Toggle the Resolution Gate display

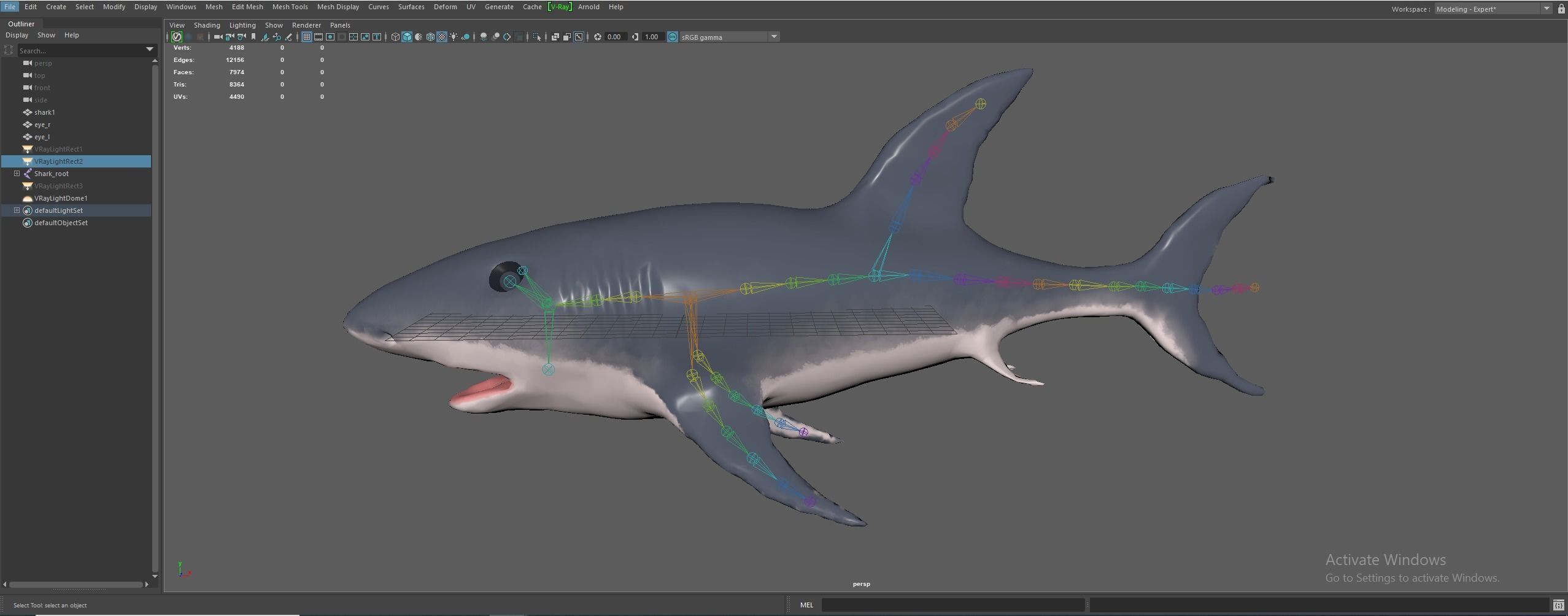(330, 37)
